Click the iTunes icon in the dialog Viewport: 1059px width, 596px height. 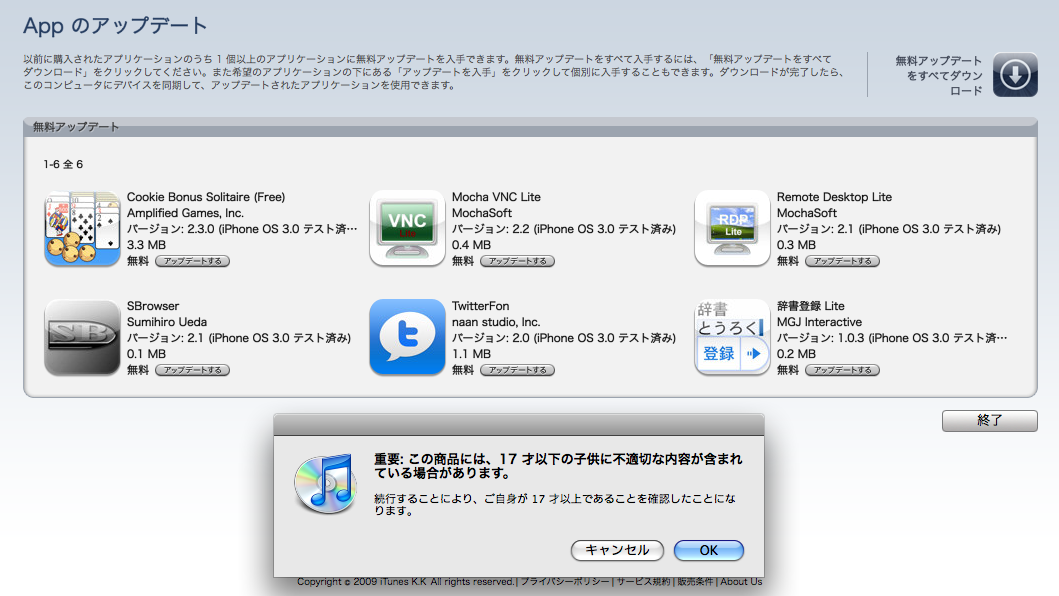[x=326, y=484]
